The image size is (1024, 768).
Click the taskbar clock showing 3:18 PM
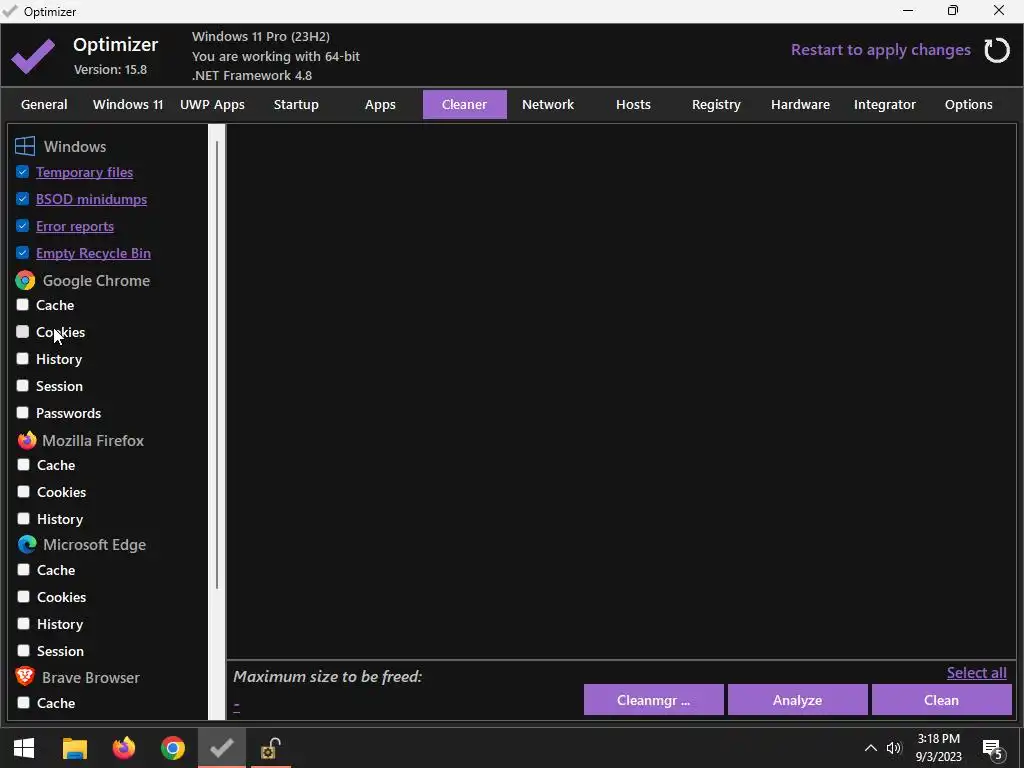point(938,748)
